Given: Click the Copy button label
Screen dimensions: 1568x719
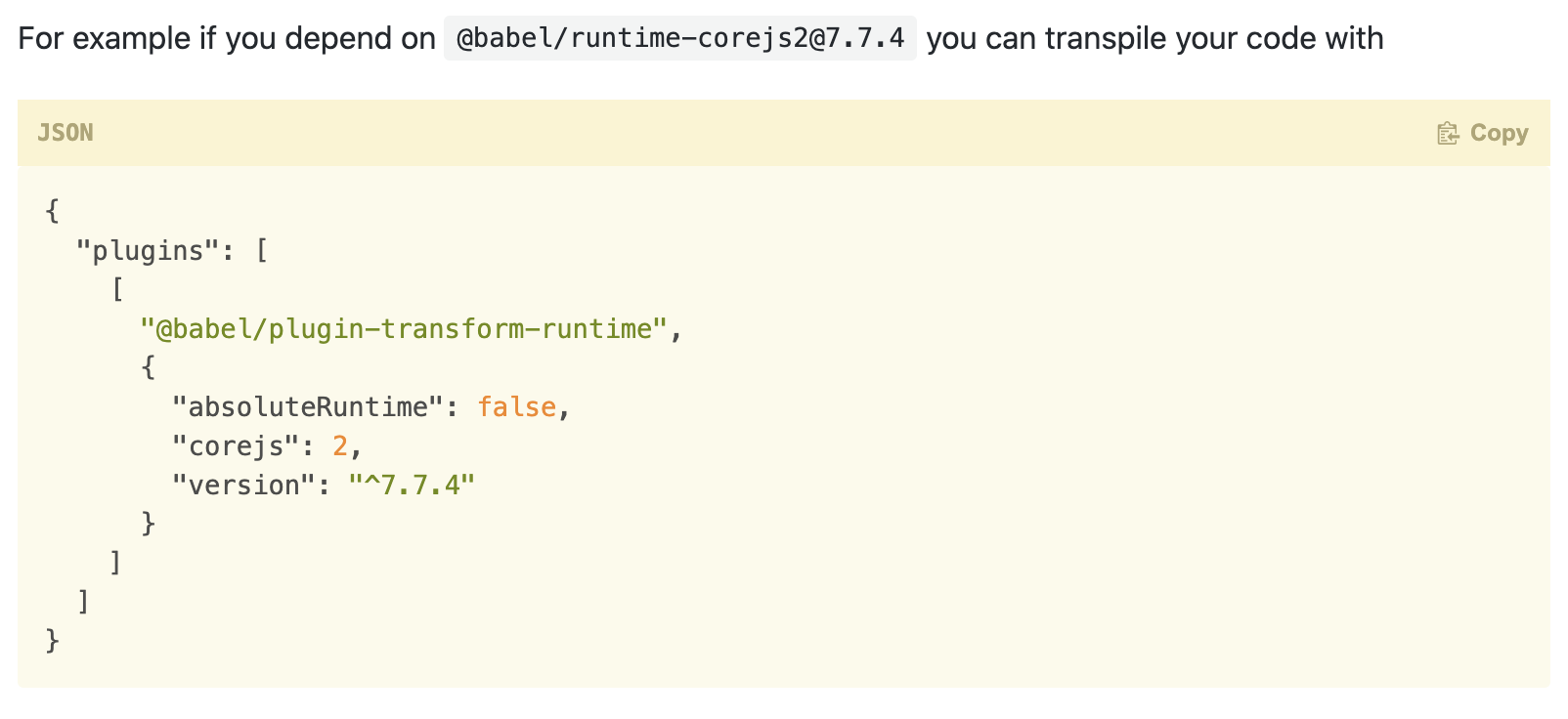Looking at the screenshot, I should coord(1499,133).
